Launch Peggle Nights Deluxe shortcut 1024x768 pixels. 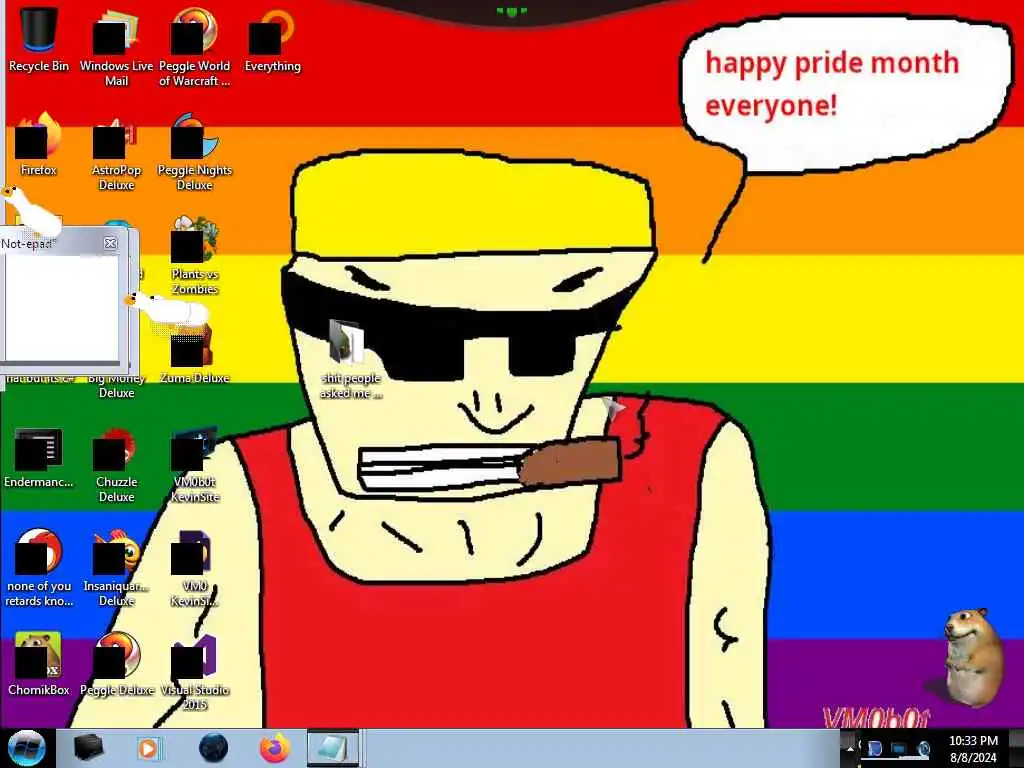click(195, 152)
